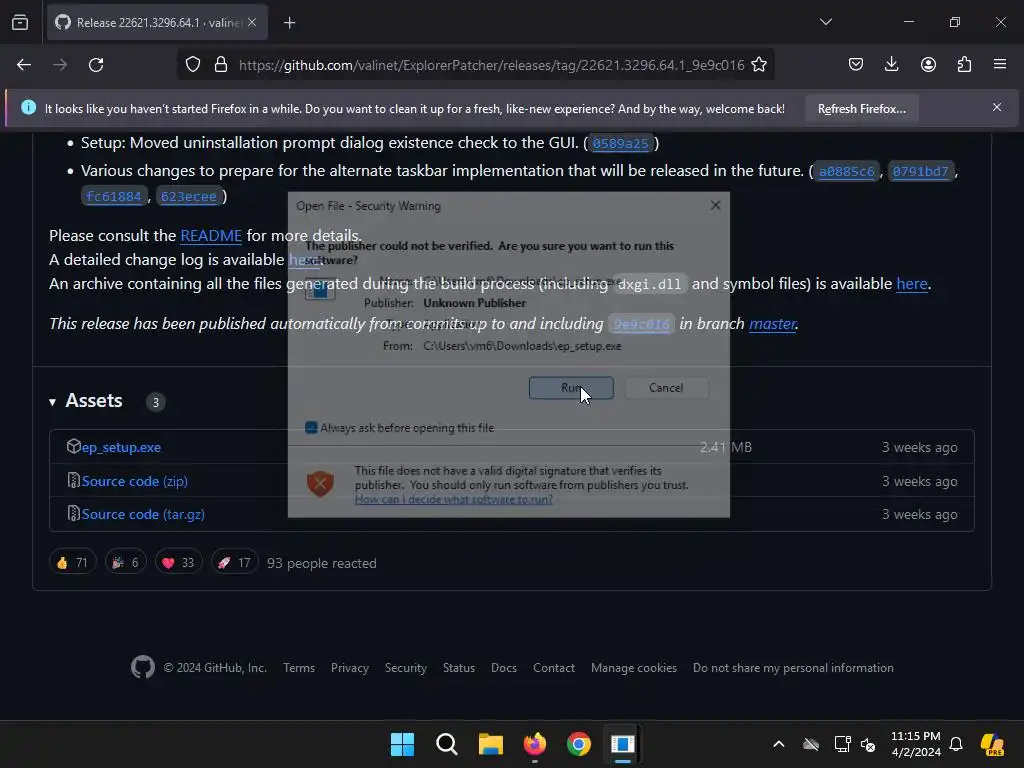This screenshot has height=768, width=1024.
Task: Launch Google Chrome from the taskbar
Action: (579, 744)
